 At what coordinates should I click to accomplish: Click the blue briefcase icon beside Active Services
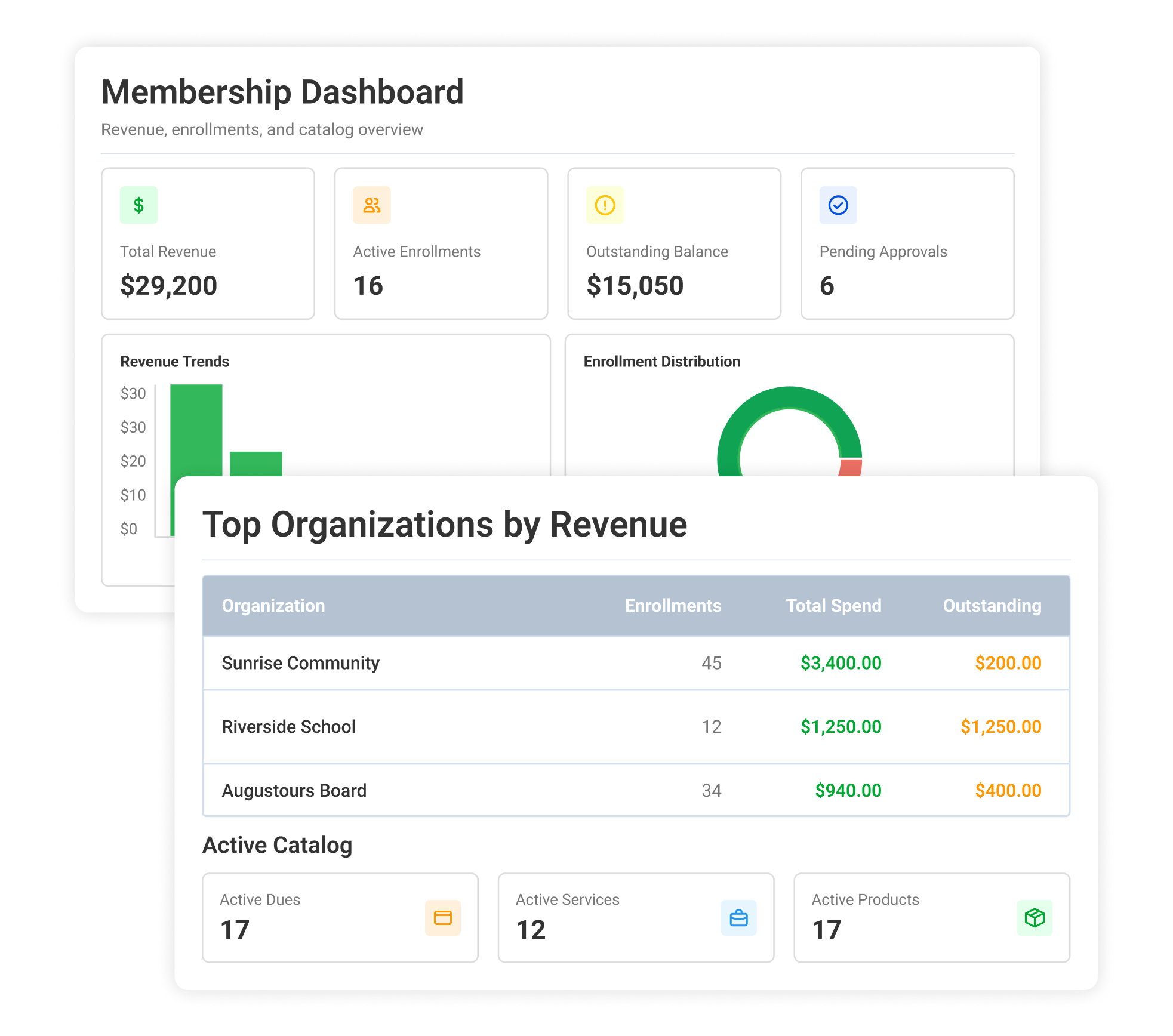click(x=738, y=918)
